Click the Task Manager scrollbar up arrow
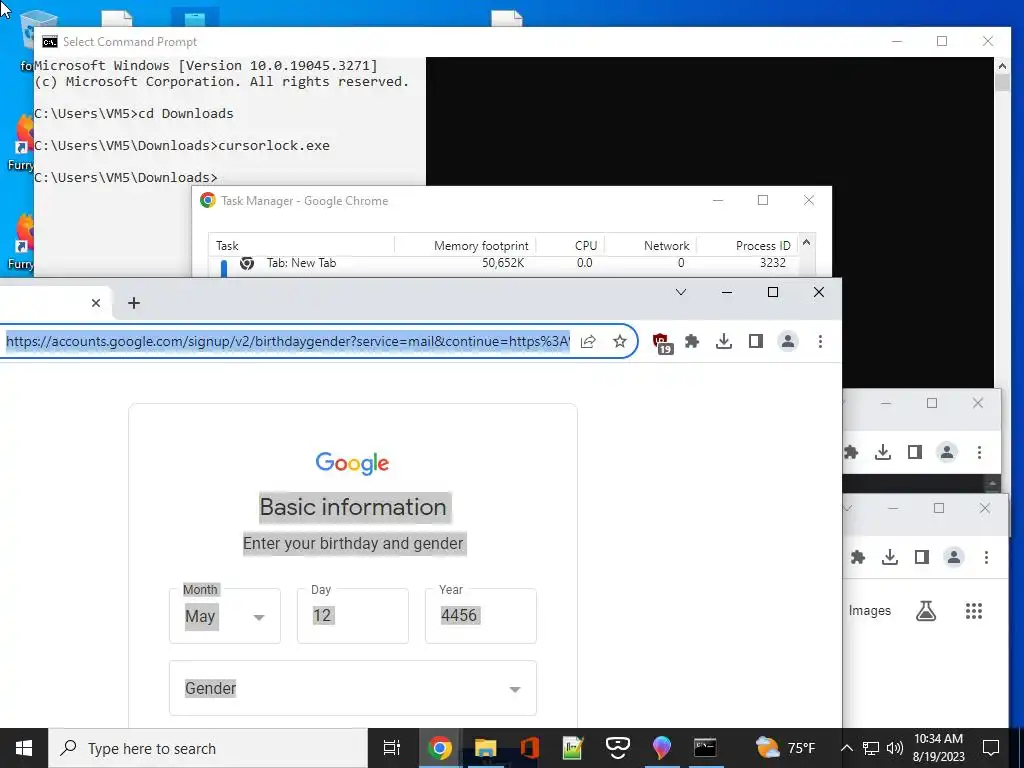1024x768 pixels. [807, 243]
